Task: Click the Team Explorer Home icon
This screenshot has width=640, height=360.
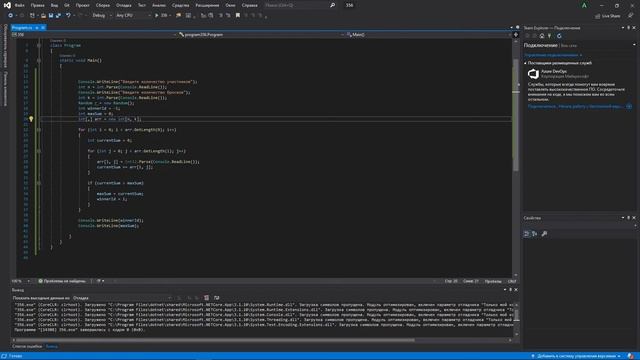Action: click(542, 36)
